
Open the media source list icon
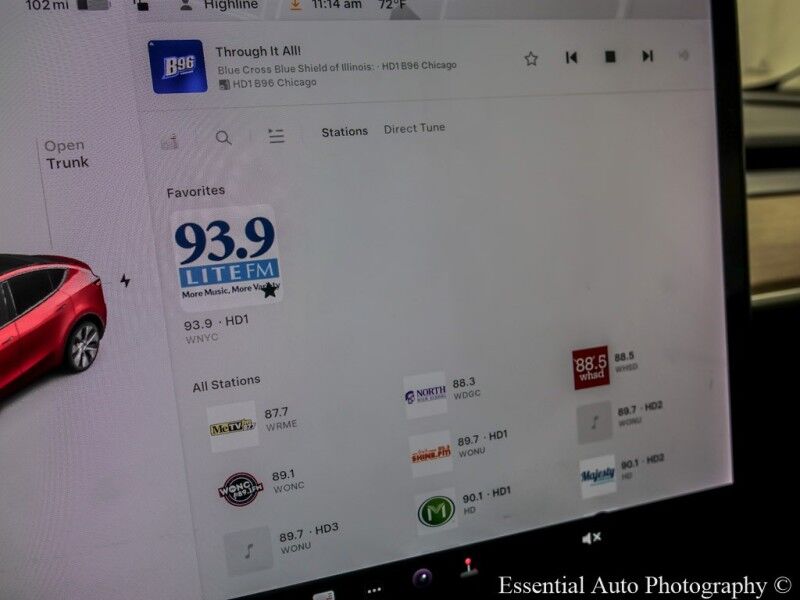pyautogui.click(x=276, y=136)
